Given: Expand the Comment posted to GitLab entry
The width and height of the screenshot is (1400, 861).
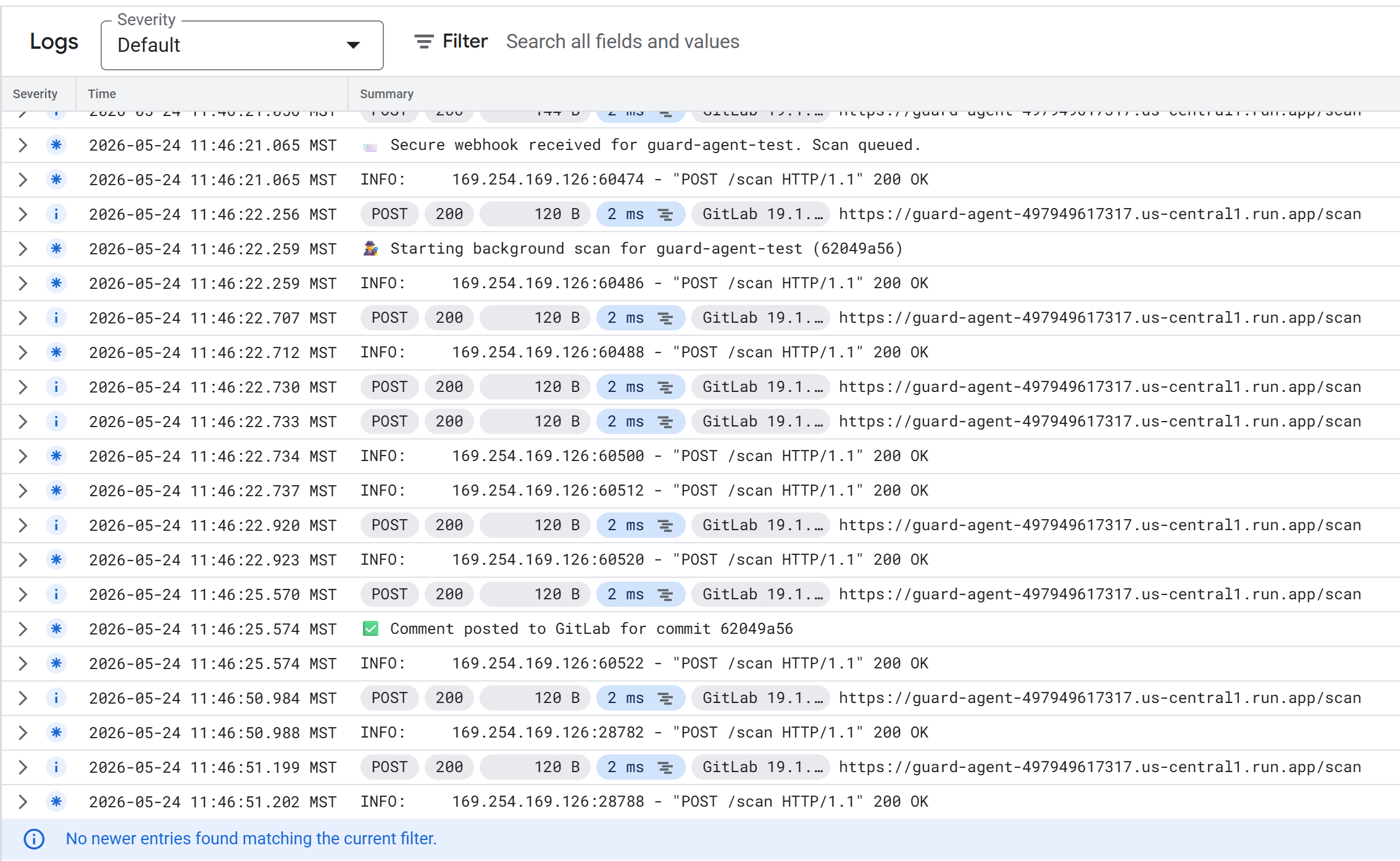Looking at the screenshot, I should click(23, 629).
